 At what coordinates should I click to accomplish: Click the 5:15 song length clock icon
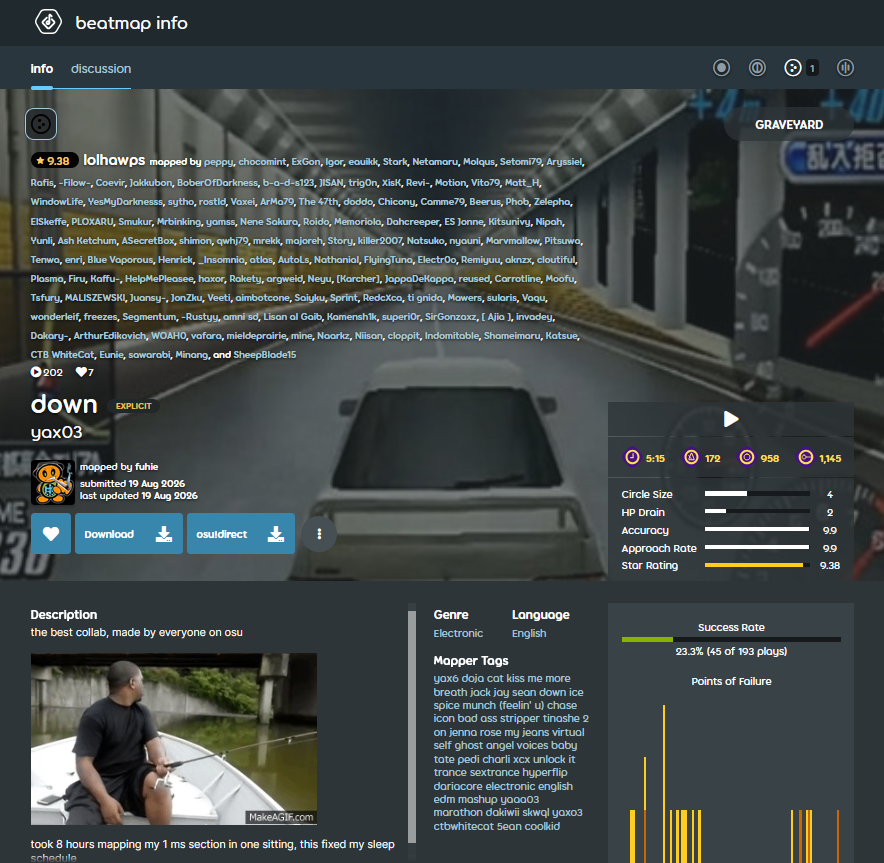632,457
